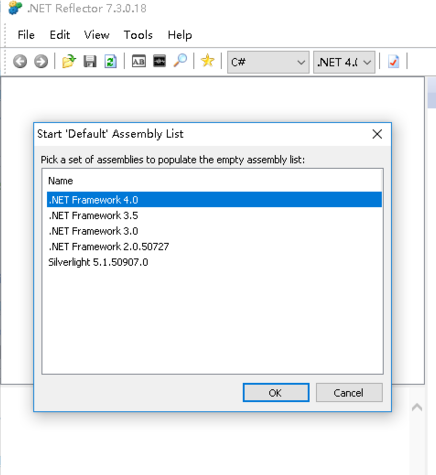Click the black analyzer toolbar icon
Viewport: 436px width, 475px height.
pyautogui.click(x=159, y=61)
